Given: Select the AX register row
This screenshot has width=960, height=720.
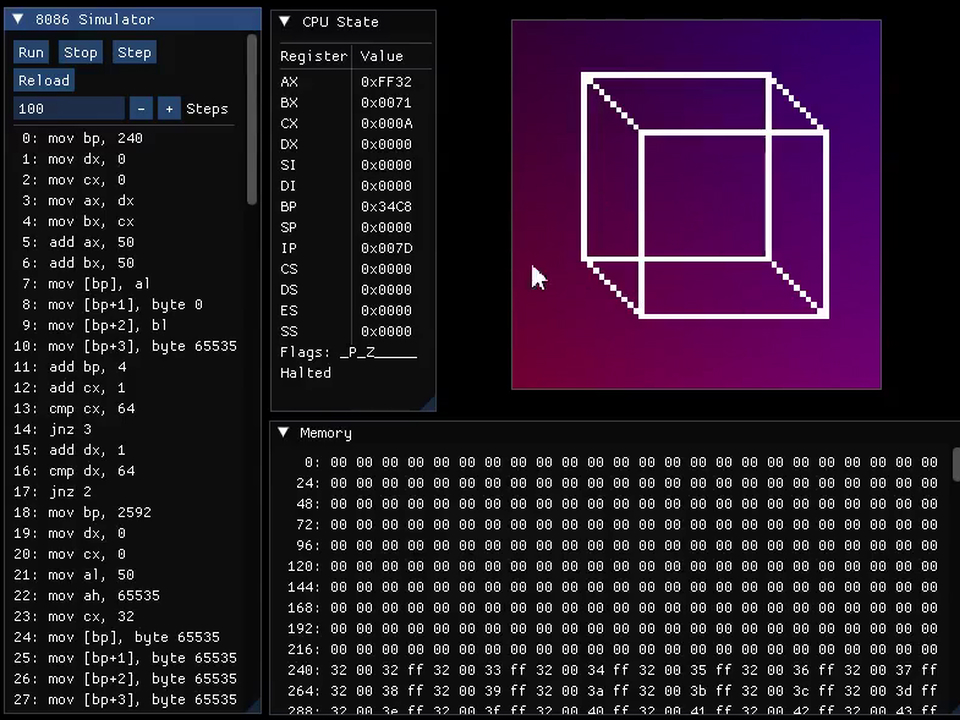Looking at the screenshot, I should pos(290,82).
